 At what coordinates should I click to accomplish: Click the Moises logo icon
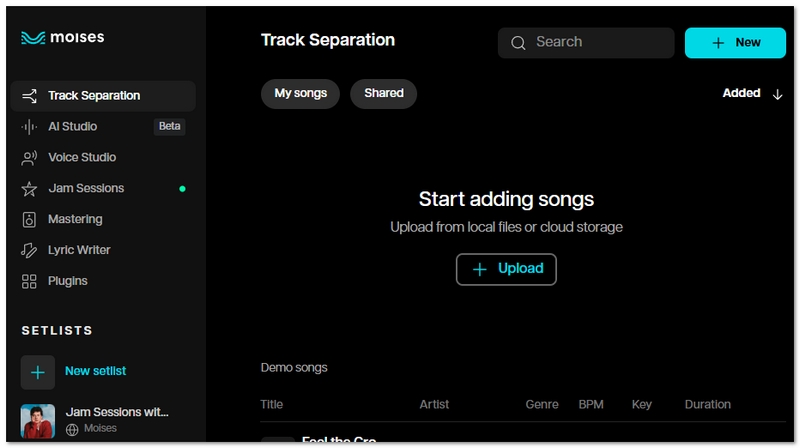point(33,38)
